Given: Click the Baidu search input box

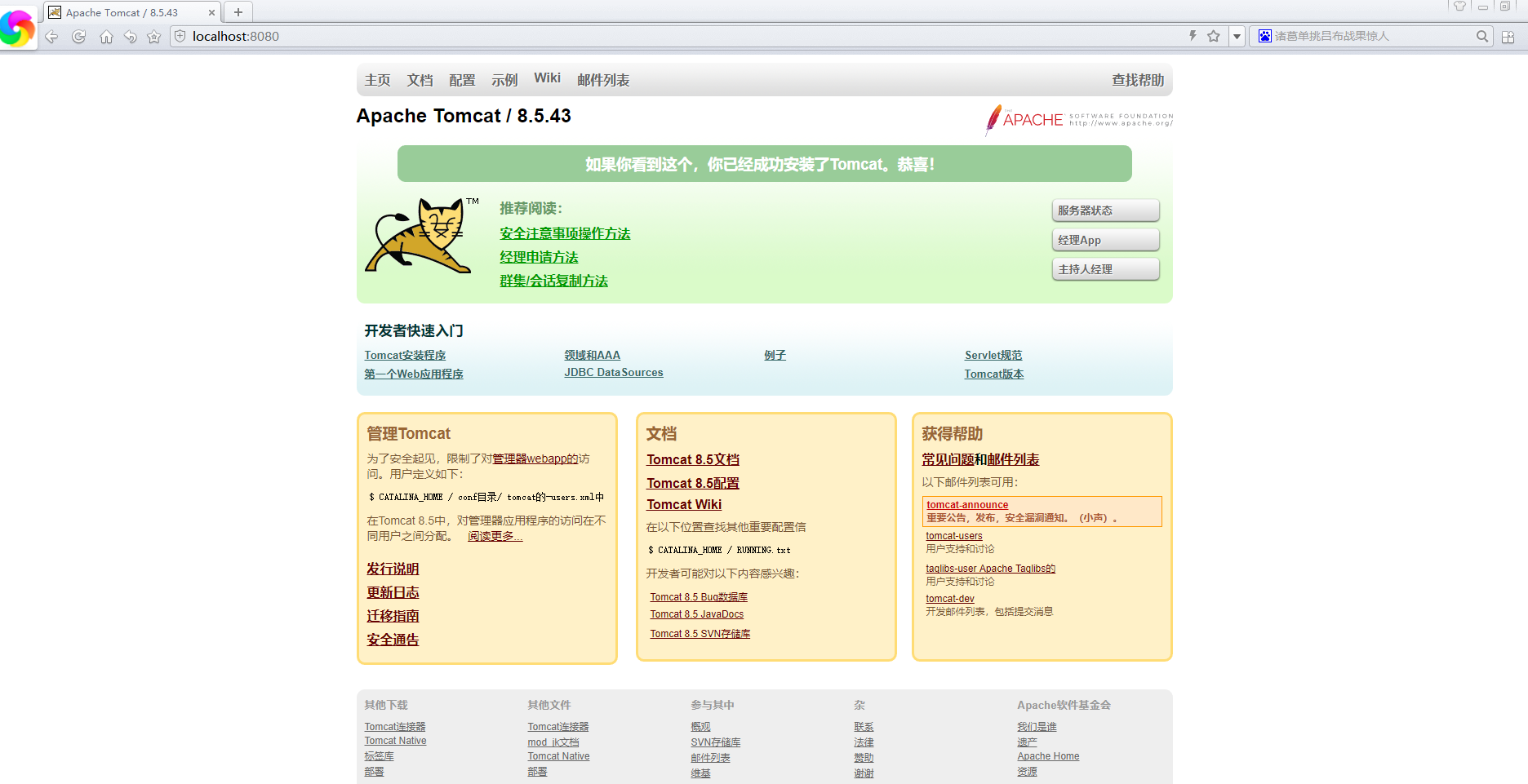Looking at the screenshot, I should coord(1373,36).
